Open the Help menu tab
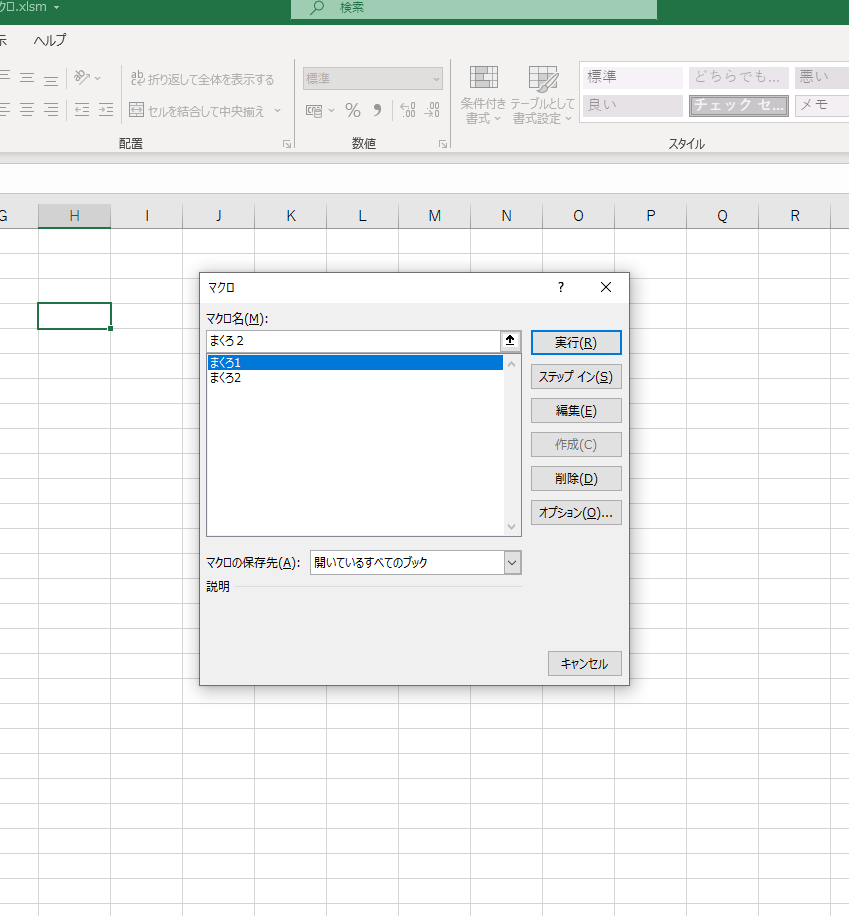The width and height of the screenshot is (849, 916). click(50, 40)
